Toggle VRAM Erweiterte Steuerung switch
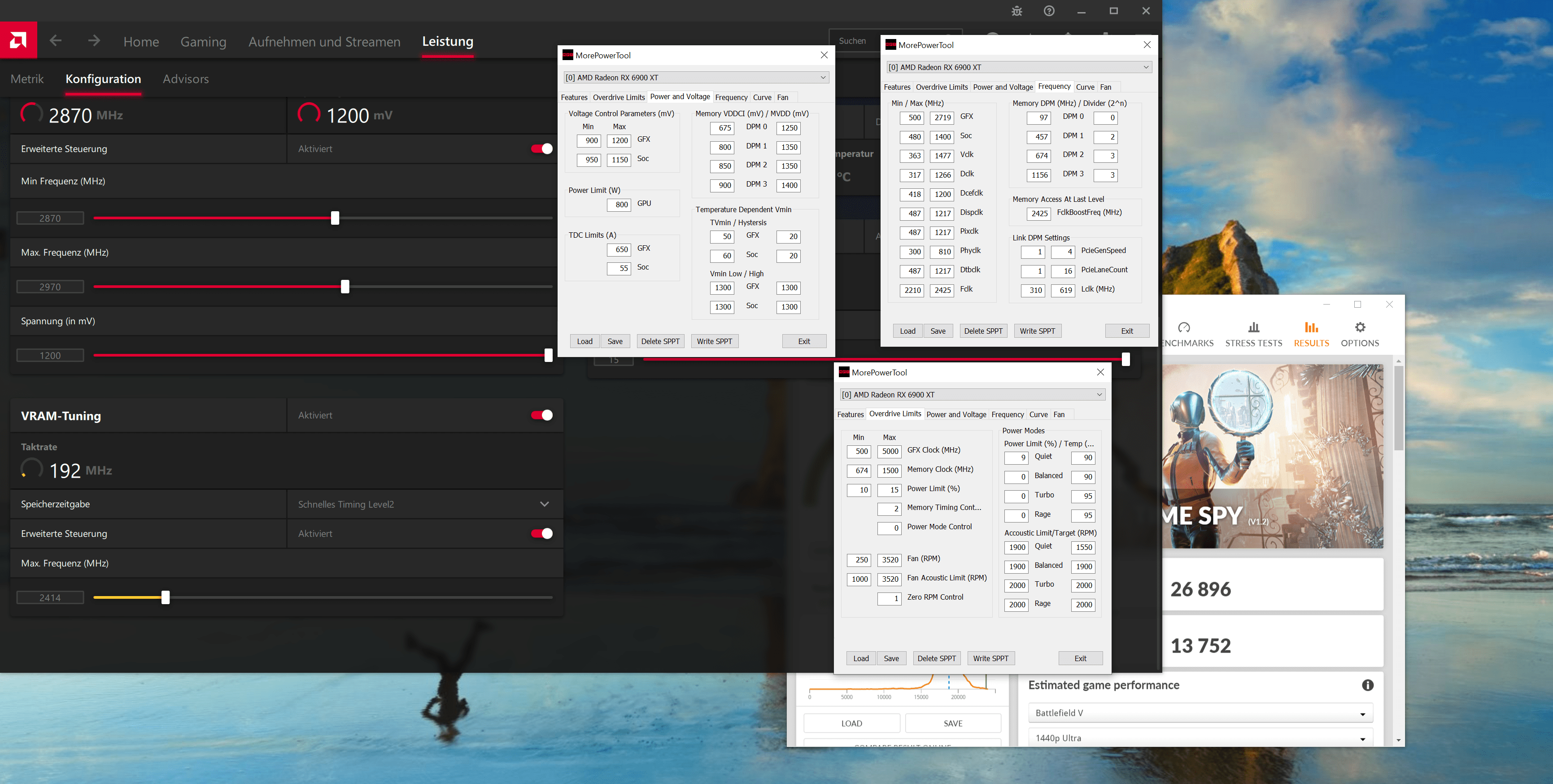This screenshot has height=784, width=1553. 541,533
